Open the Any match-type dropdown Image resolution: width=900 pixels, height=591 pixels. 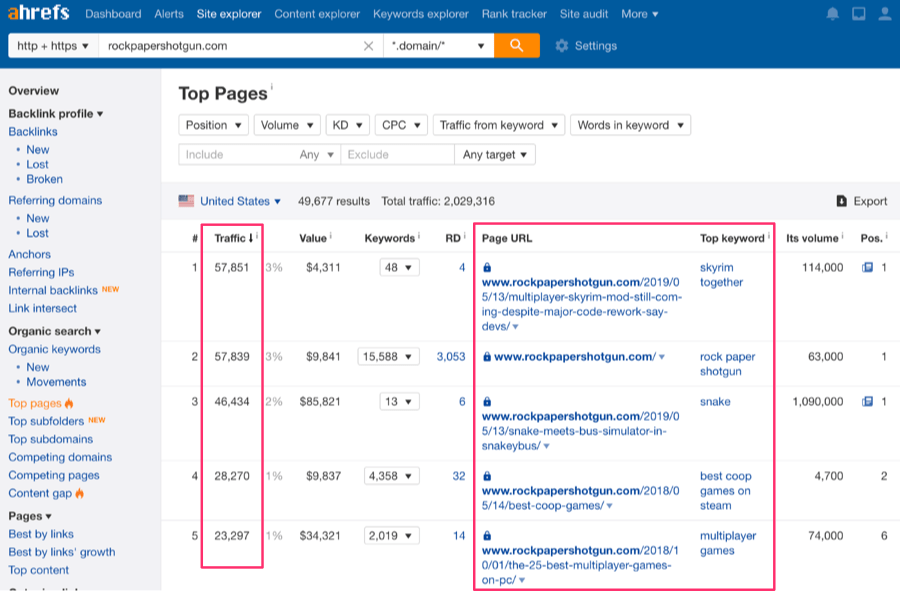(x=316, y=154)
